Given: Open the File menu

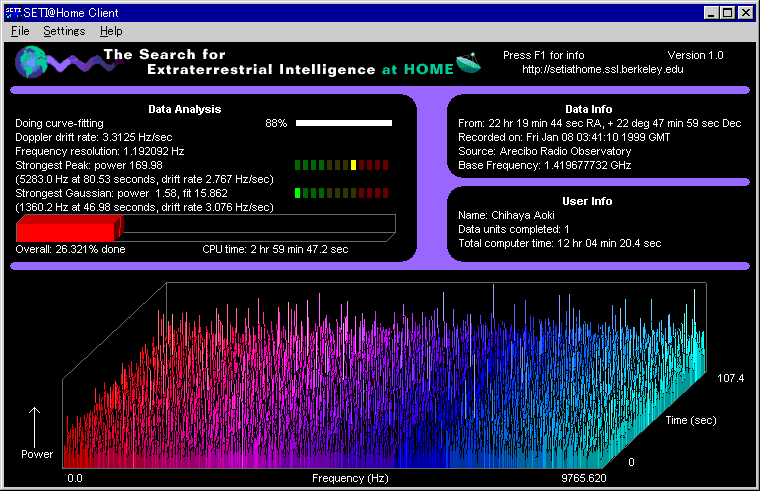Looking at the screenshot, I should coord(20,31).
